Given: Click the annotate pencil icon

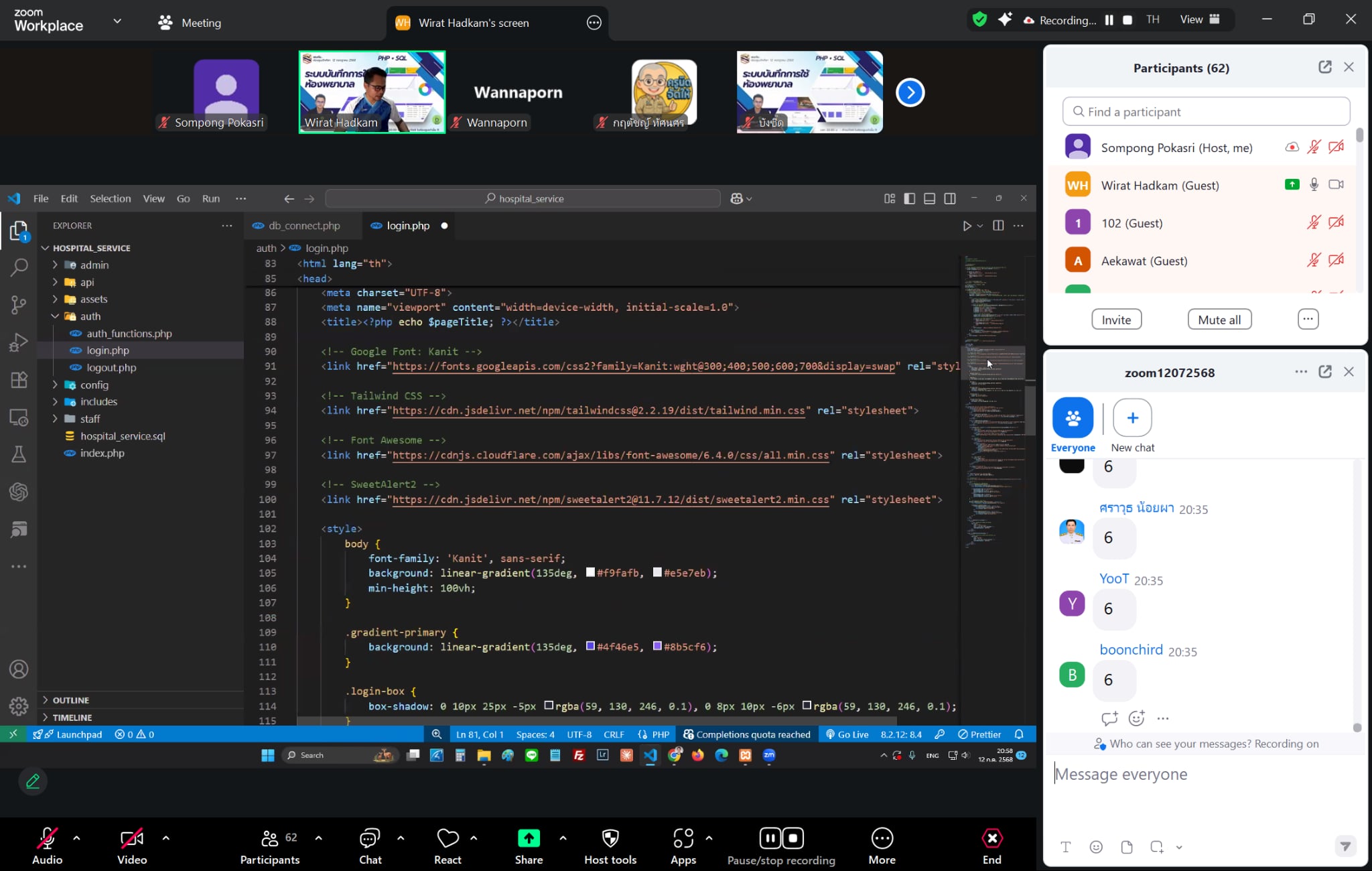Looking at the screenshot, I should tap(33, 781).
